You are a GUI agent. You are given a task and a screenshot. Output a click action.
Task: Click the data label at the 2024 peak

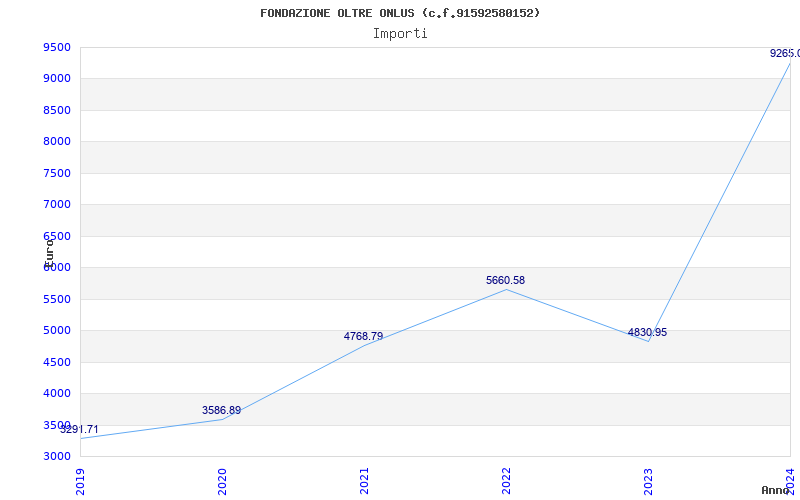point(785,53)
